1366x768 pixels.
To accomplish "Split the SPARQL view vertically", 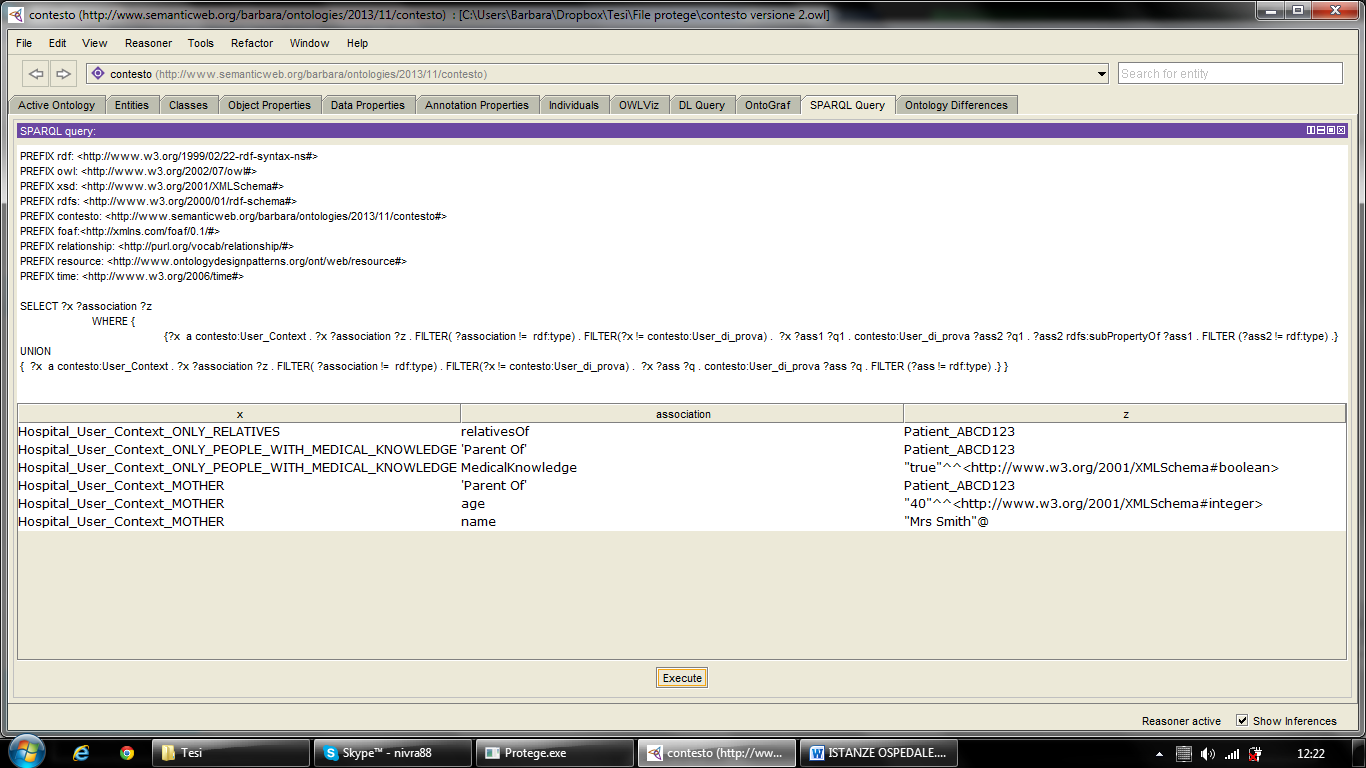I will pos(1311,131).
